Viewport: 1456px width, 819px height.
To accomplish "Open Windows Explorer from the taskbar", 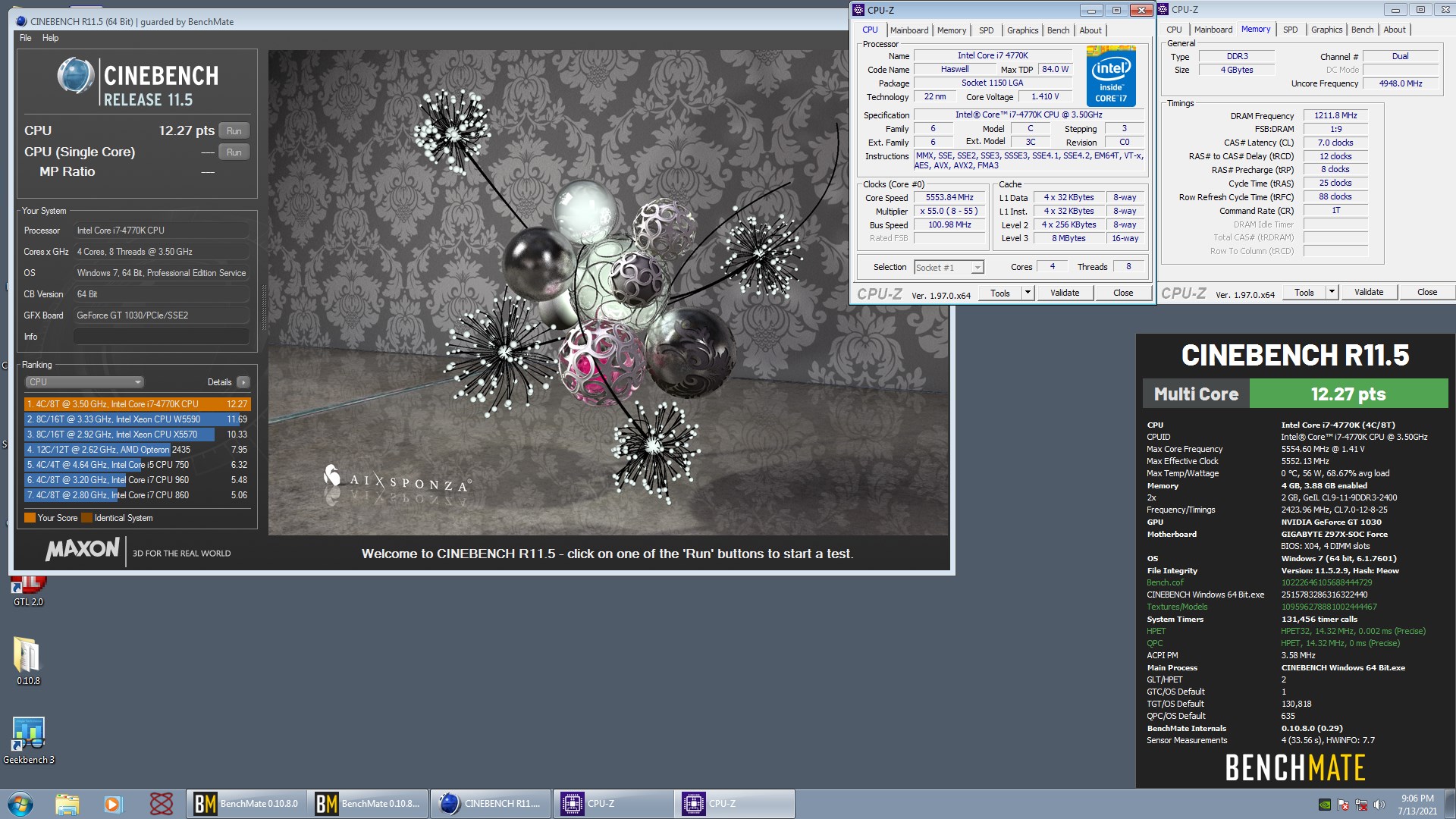I will (67, 804).
